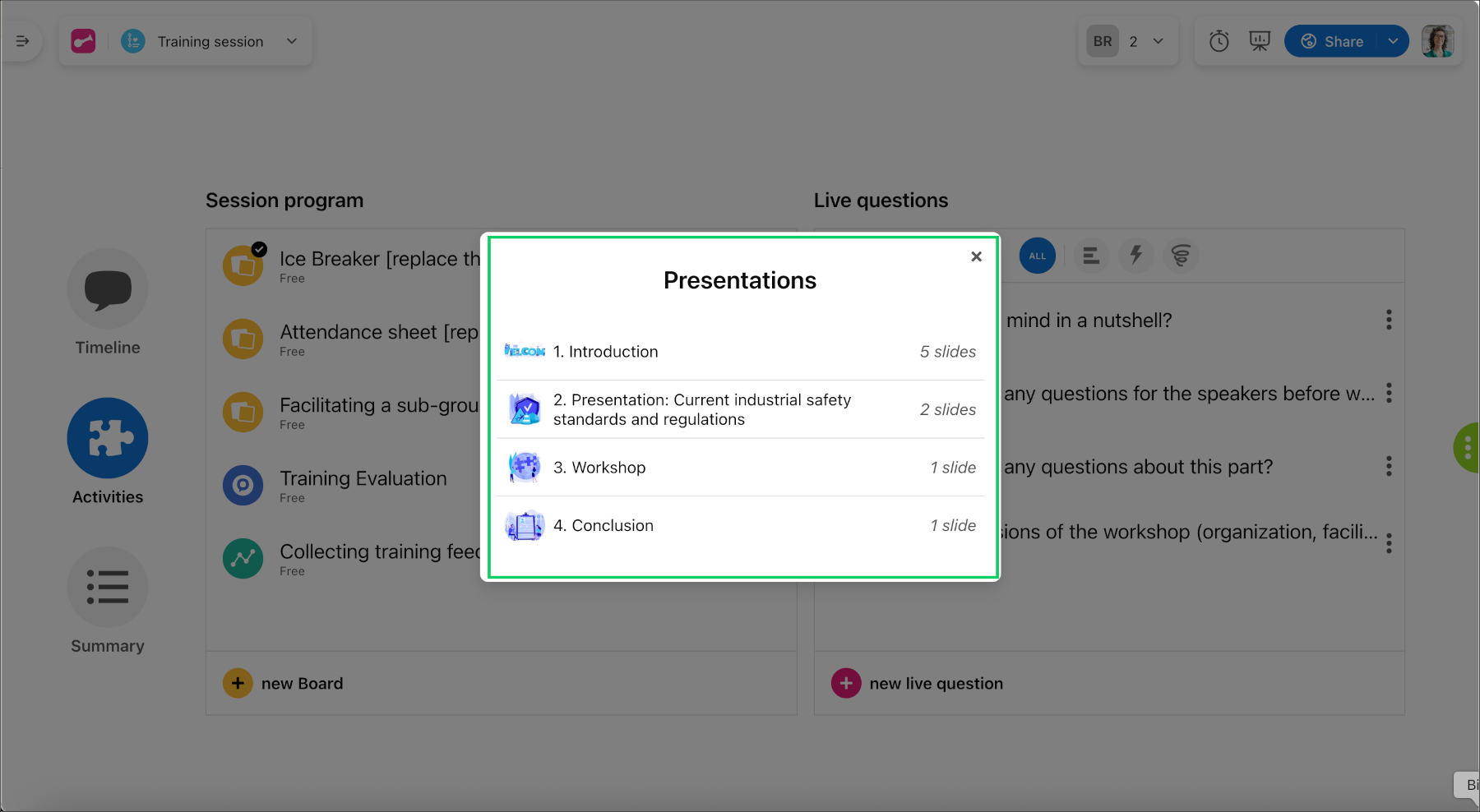Select the ALL live questions filter

pos(1038,256)
